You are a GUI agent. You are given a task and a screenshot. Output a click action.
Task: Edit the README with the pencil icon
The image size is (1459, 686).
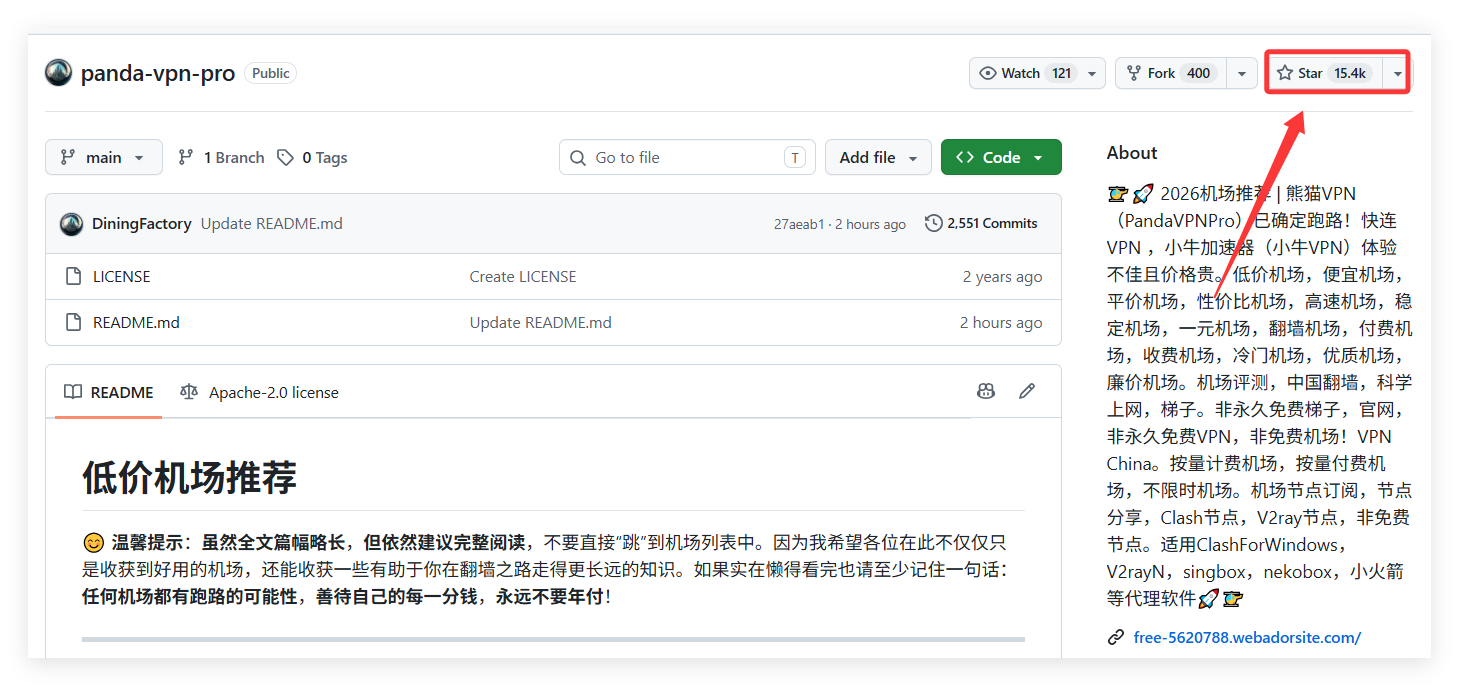click(x=1027, y=391)
